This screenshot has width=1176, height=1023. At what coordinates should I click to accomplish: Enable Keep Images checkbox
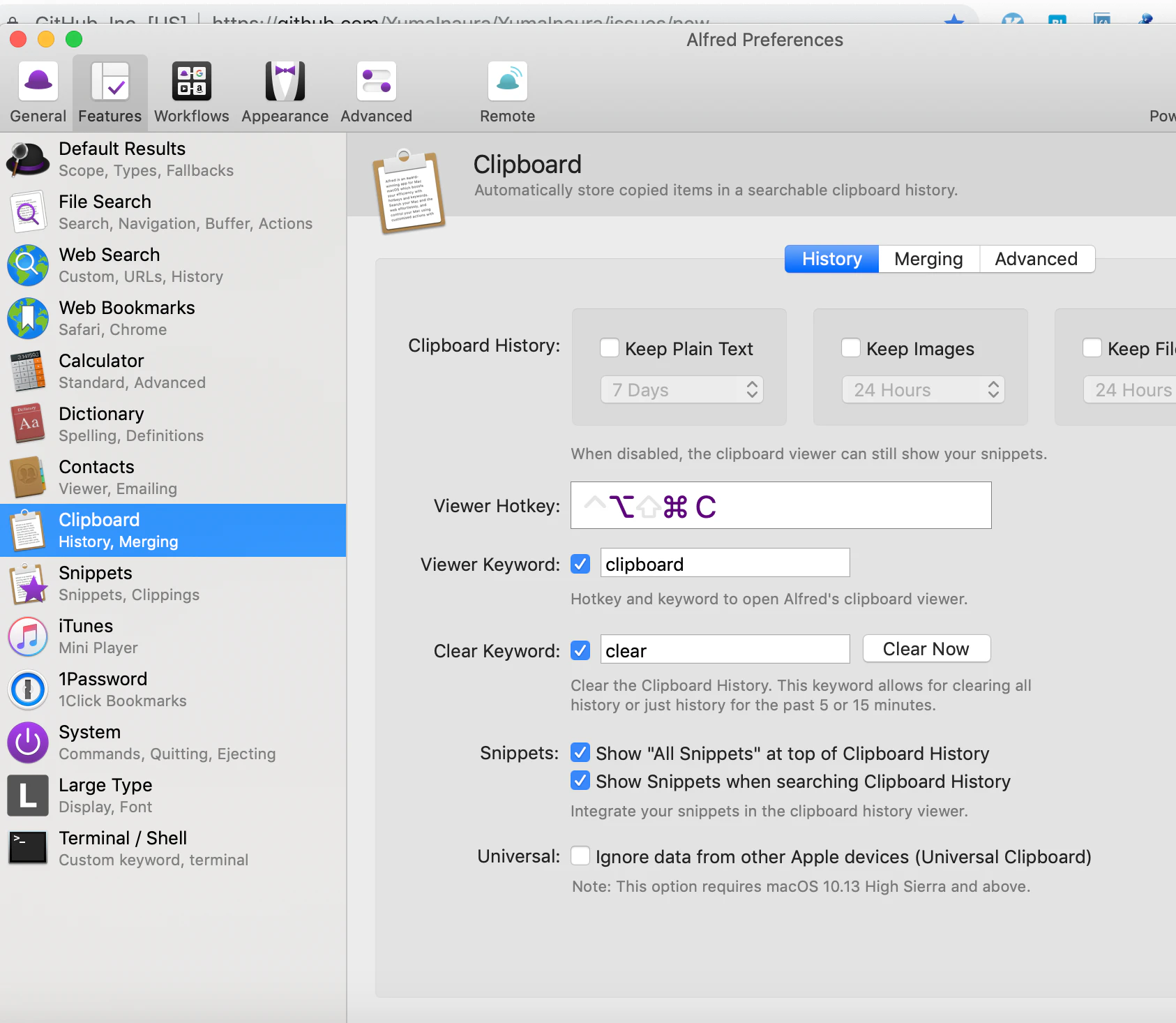coord(851,348)
